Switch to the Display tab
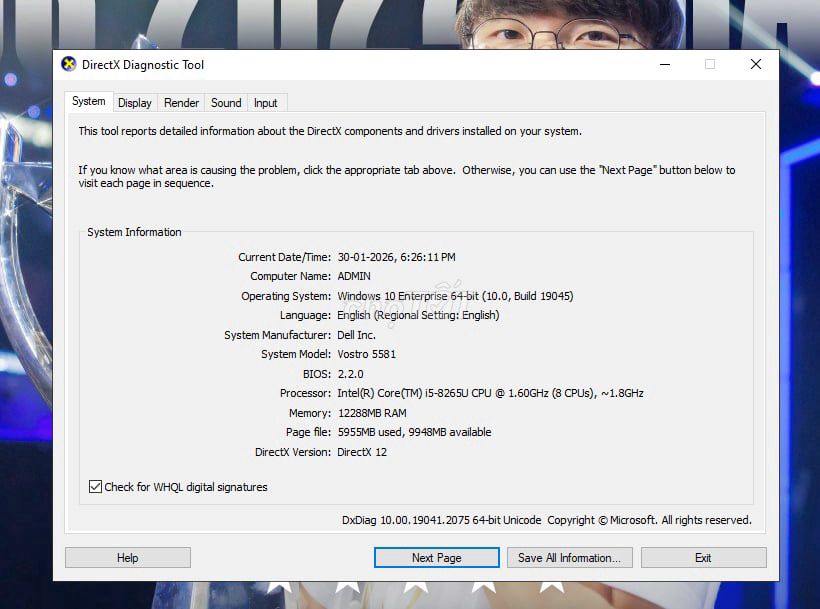The width and height of the screenshot is (820, 609). click(x=134, y=103)
